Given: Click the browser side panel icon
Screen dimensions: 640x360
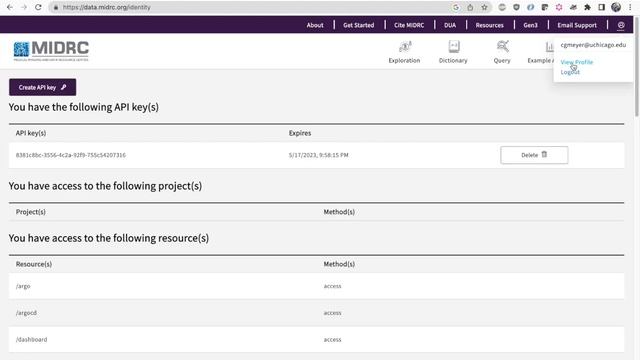Looking at the screenshot, I should (x=602, y=7).
